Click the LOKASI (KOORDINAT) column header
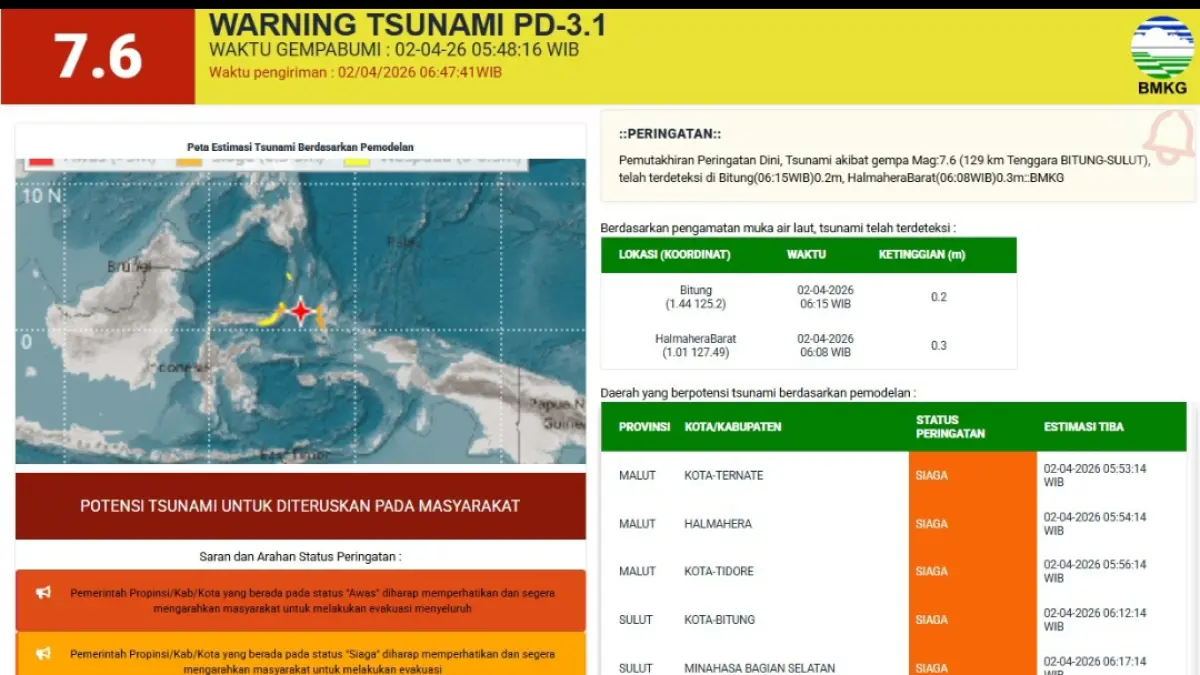 click(x=675, y=255)
